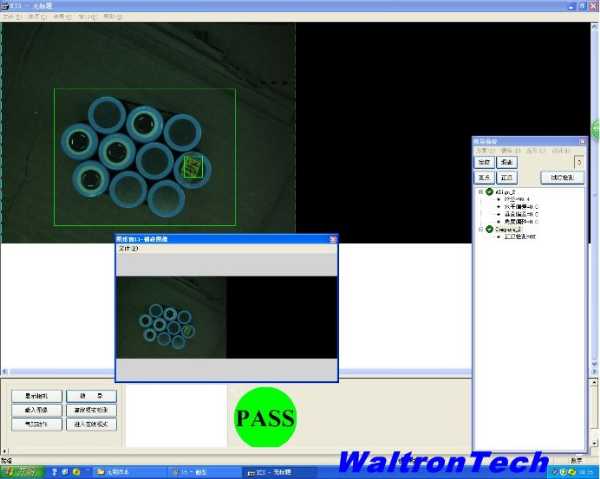This screenshot has height=479, width=600.
Task: Click top-left button in bottom-left button group
Action: click(37, 396)
